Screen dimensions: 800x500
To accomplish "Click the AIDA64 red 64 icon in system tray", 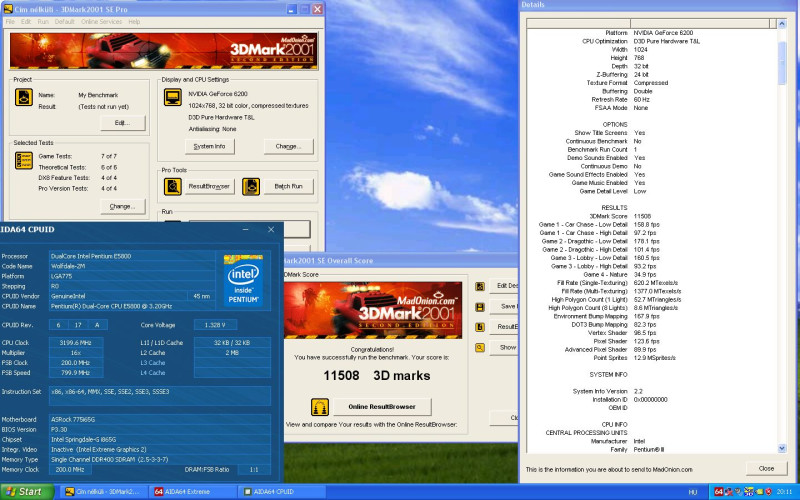I will [x=718, y=491].
